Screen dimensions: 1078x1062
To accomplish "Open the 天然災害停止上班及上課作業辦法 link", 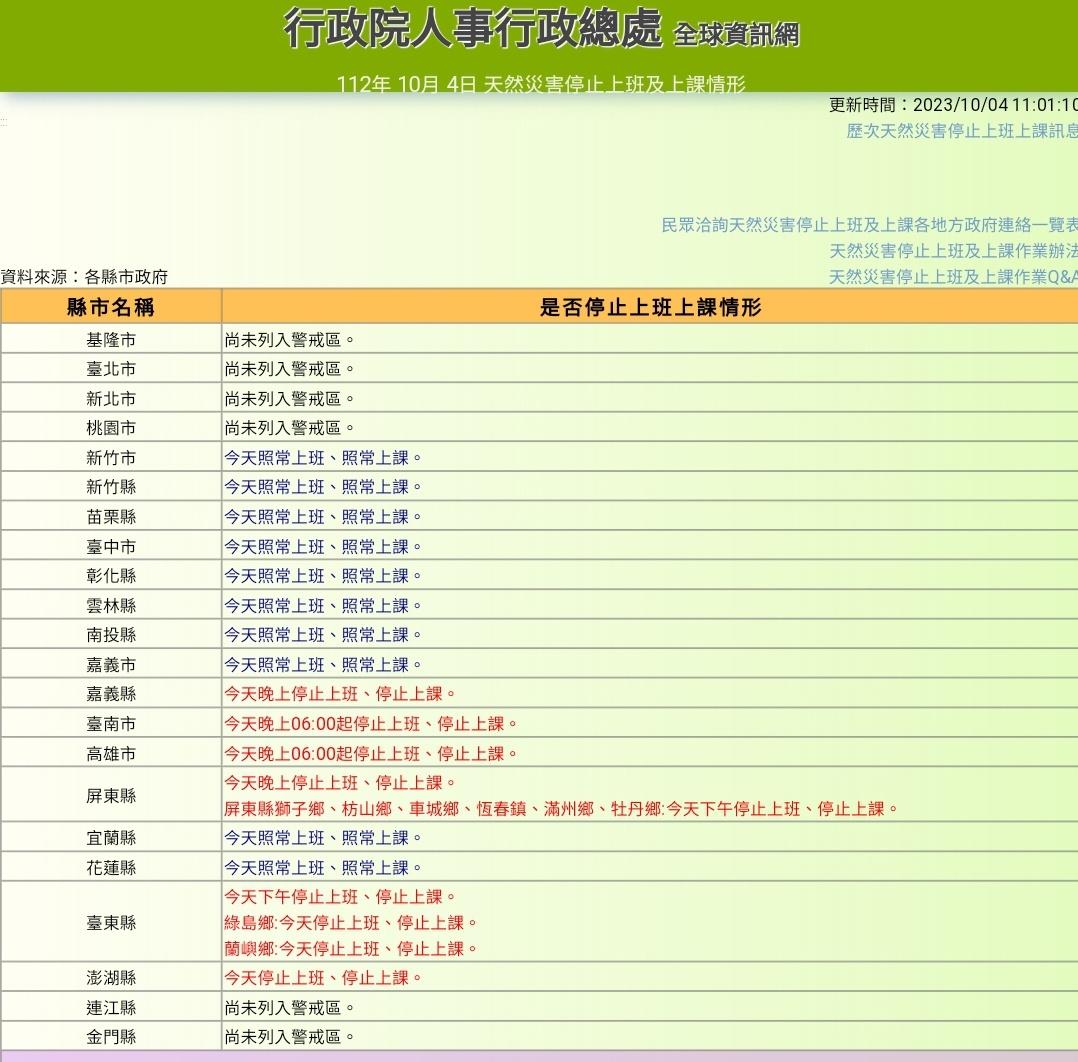I will pyautogui.click(x=953, y=251).
